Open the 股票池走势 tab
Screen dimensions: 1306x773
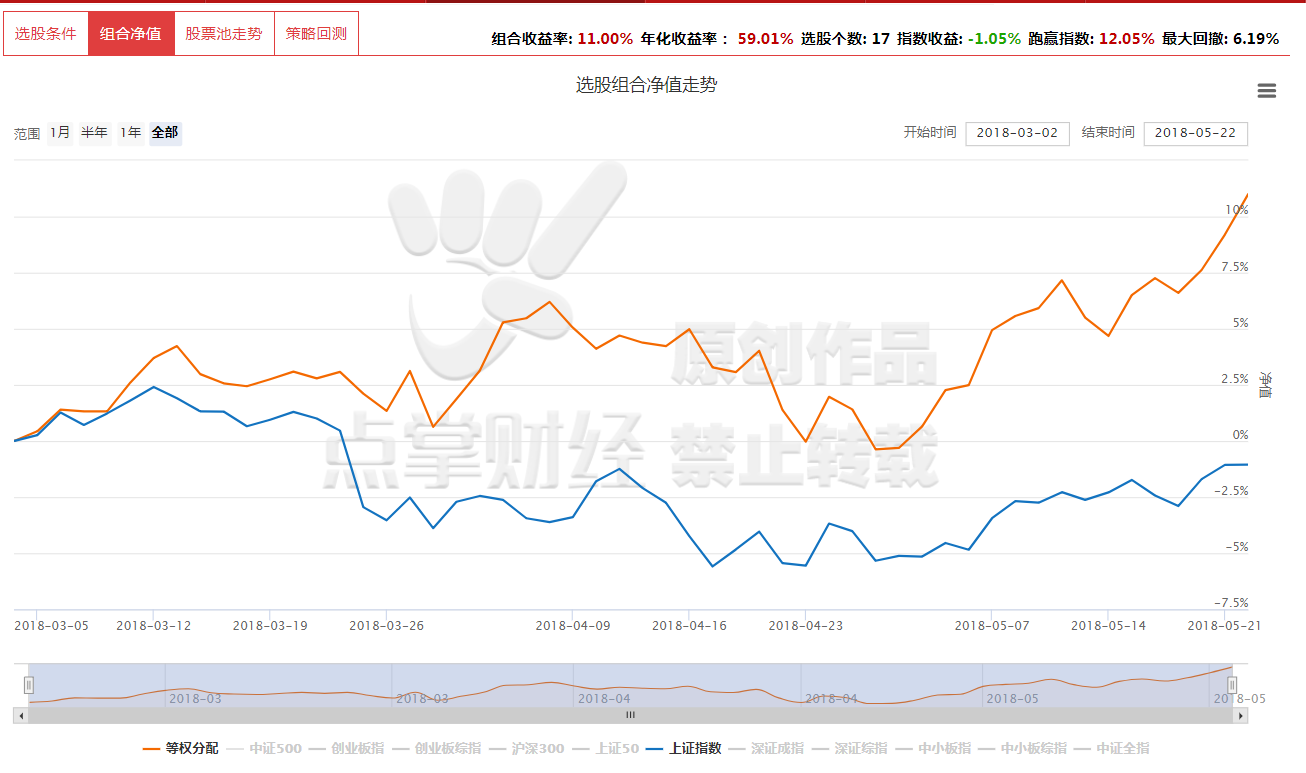[x=224, y=34]
